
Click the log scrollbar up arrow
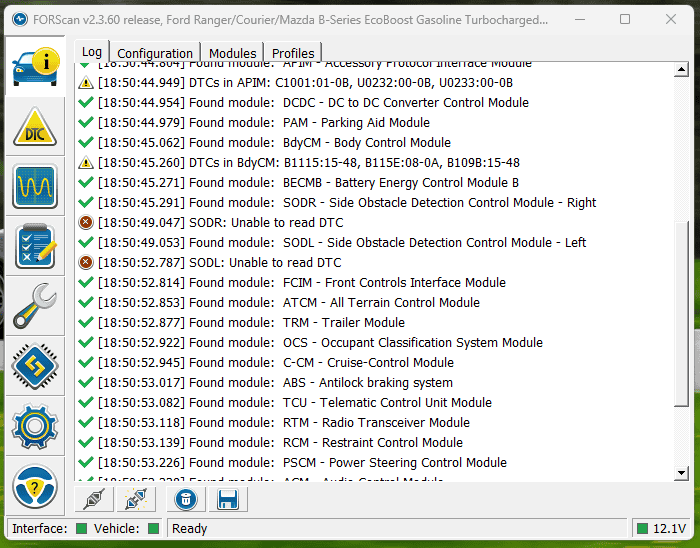pyautogui.click(x=681, y=70)
